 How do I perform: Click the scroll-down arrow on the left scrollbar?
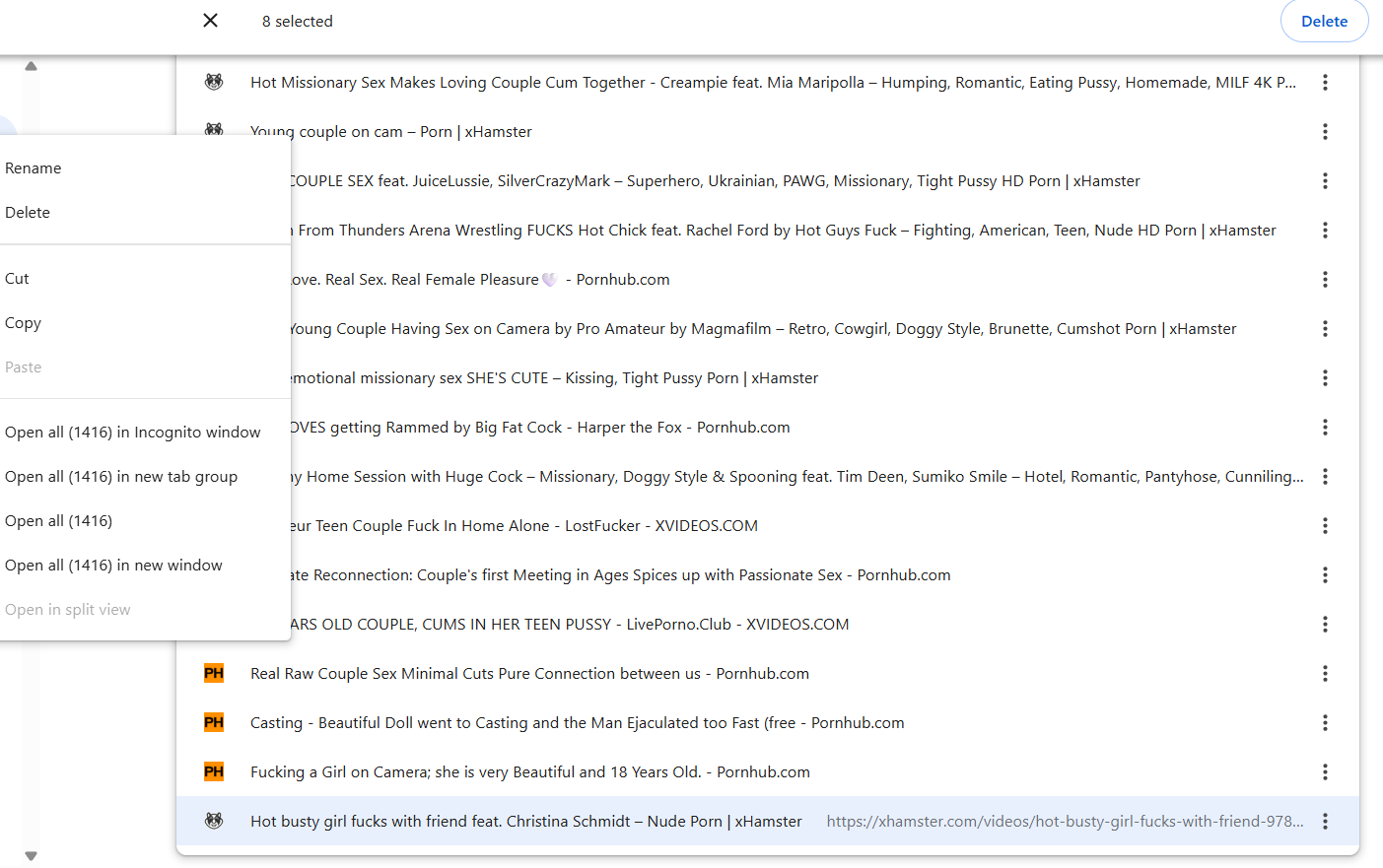pyautogui.click(x=31, y=856)
